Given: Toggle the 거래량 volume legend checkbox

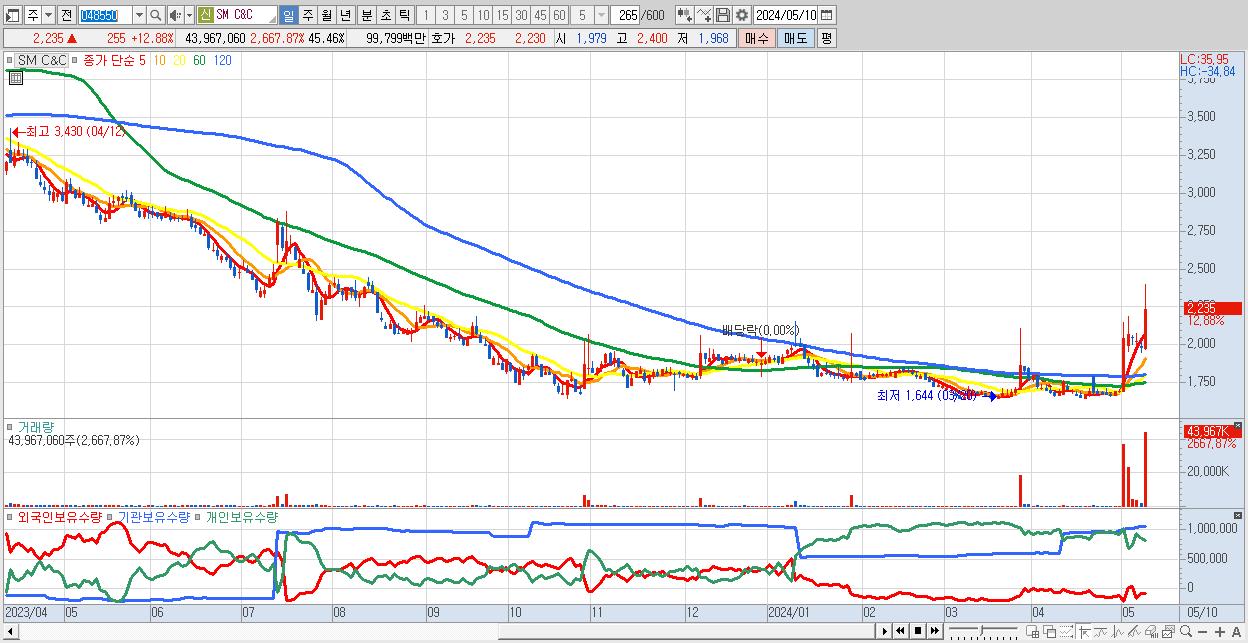Looking at the screenshot, I should coord(9,427).
